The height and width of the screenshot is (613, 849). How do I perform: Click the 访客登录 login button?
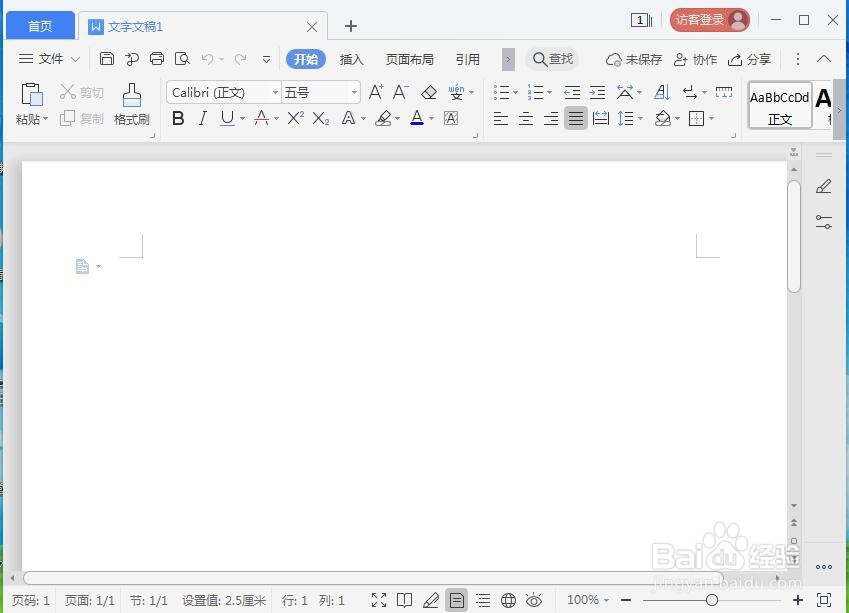coord(710,20)
